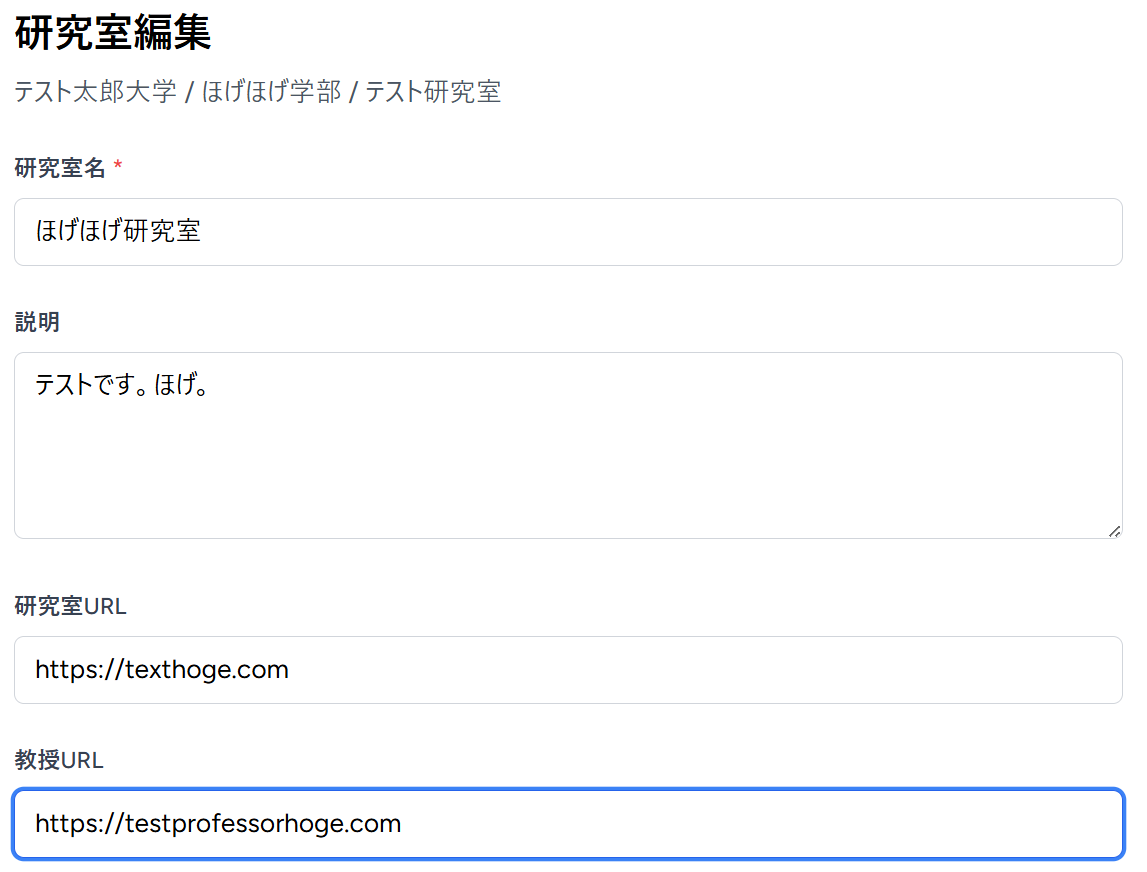Place cursor after テストです。ほげ。
The image size is (1147, 872).
pyautogui.click(x=214, y=385)
